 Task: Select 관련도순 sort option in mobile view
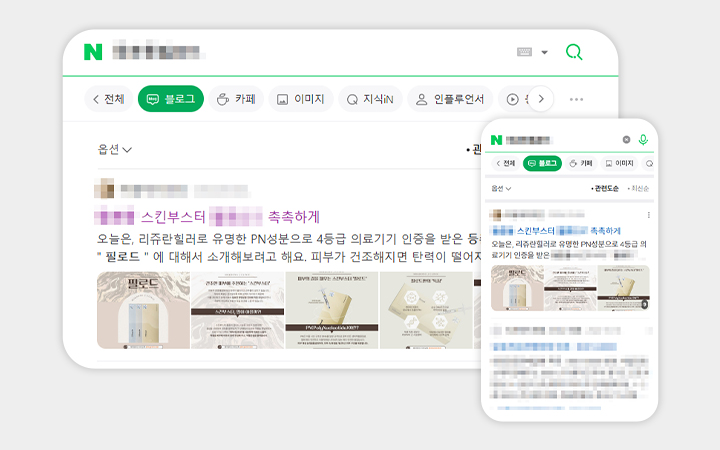coord(606,188)
